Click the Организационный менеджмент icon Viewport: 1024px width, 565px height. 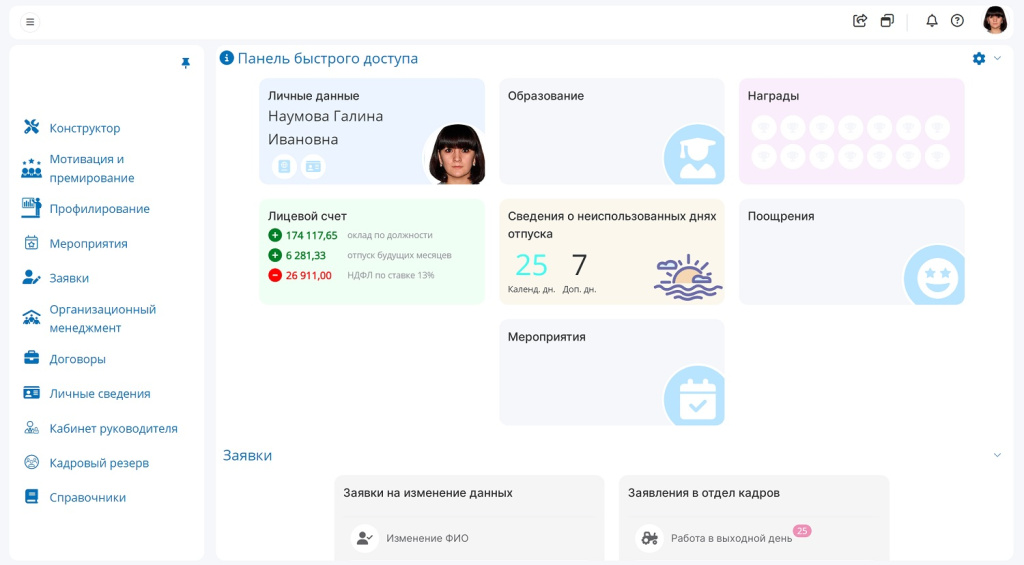31,318
